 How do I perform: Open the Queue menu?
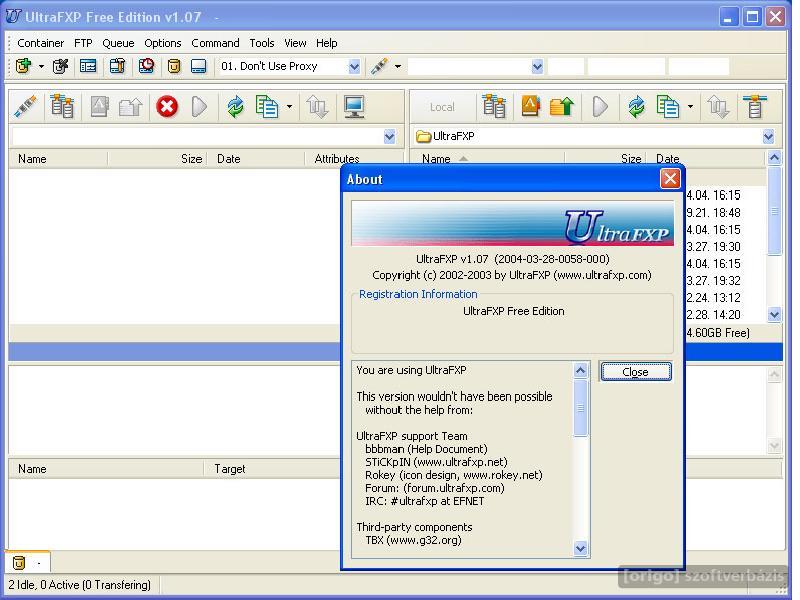(118, 43)
